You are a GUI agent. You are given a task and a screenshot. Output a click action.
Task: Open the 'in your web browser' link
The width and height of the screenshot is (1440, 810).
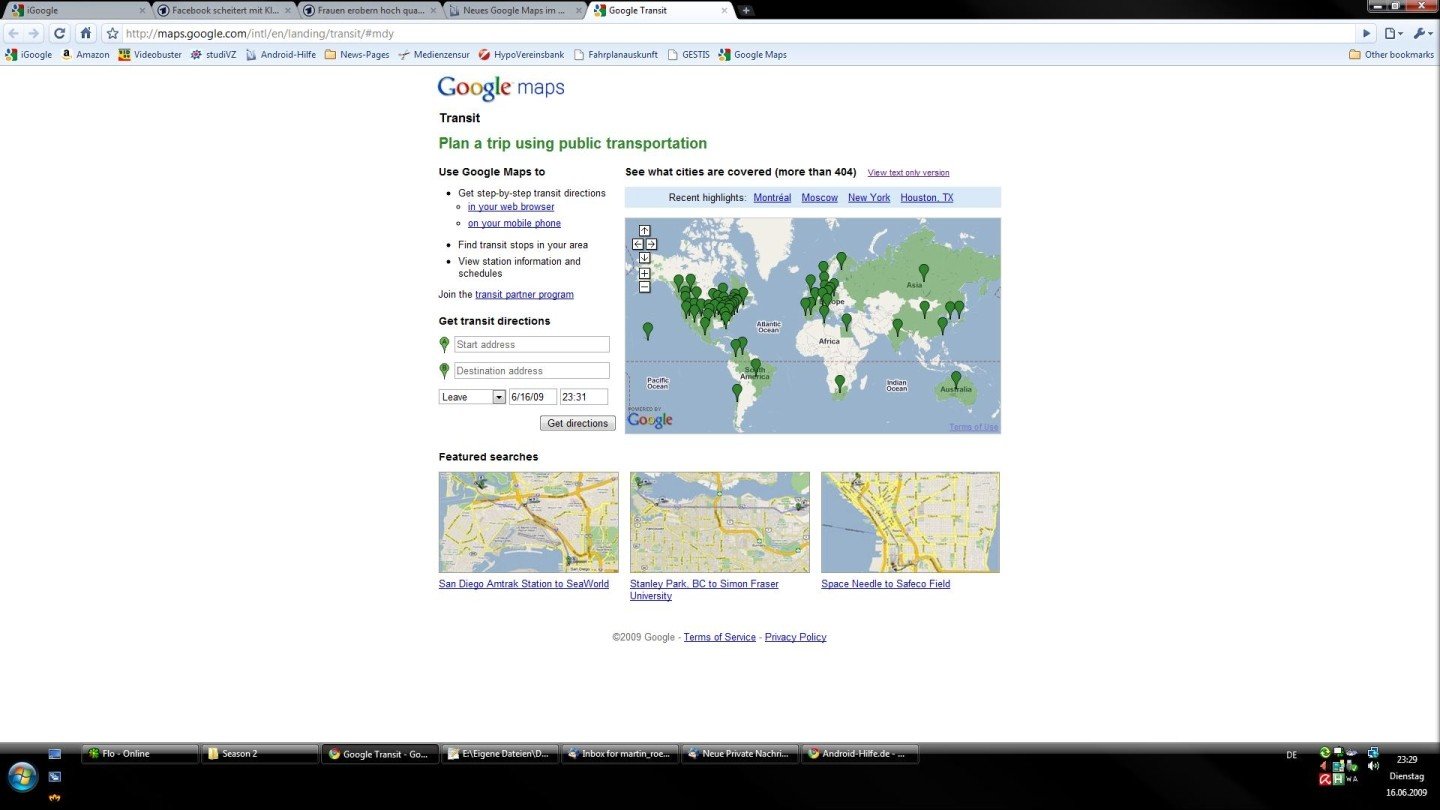511,207
